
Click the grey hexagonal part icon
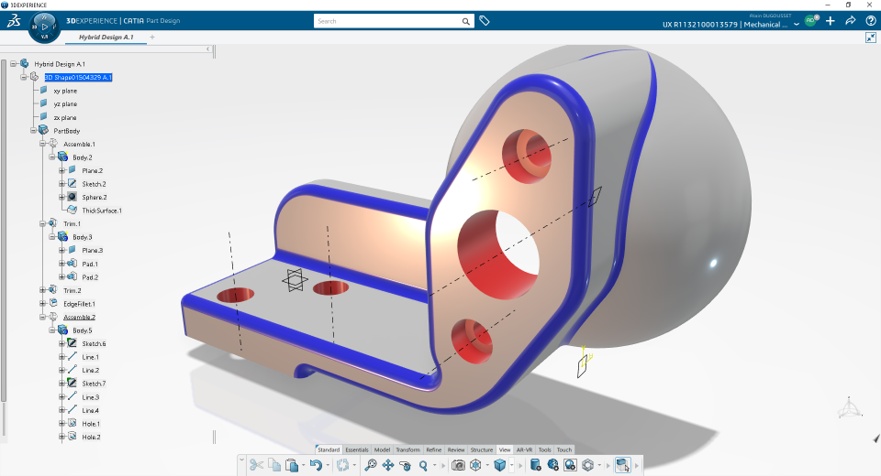[x=588, y=465]
